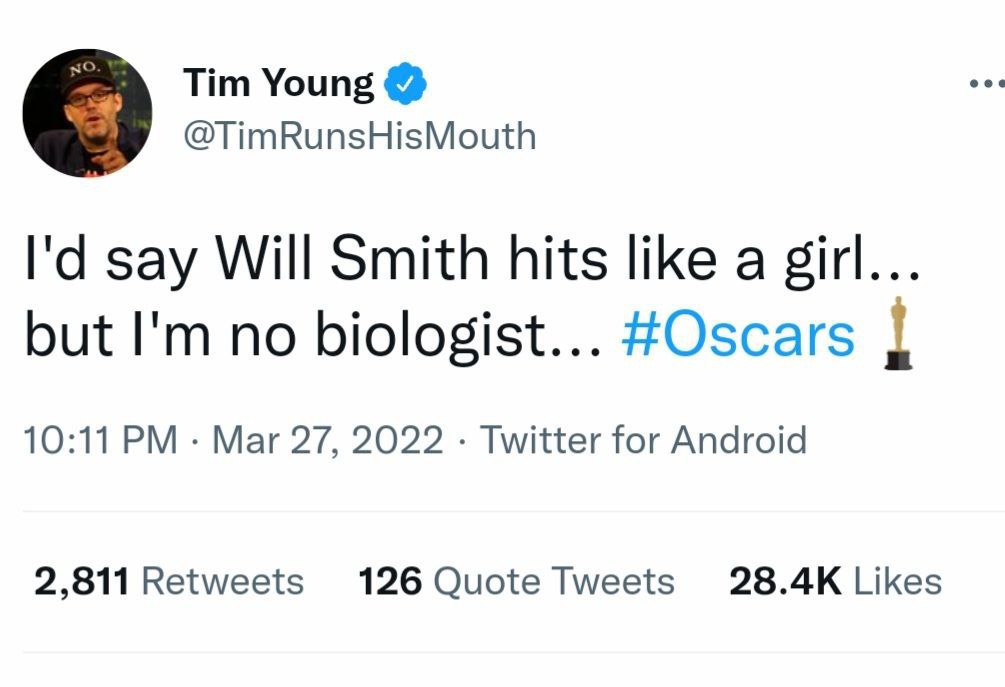Click the words Will Smith in the tweet

(352, 258)
